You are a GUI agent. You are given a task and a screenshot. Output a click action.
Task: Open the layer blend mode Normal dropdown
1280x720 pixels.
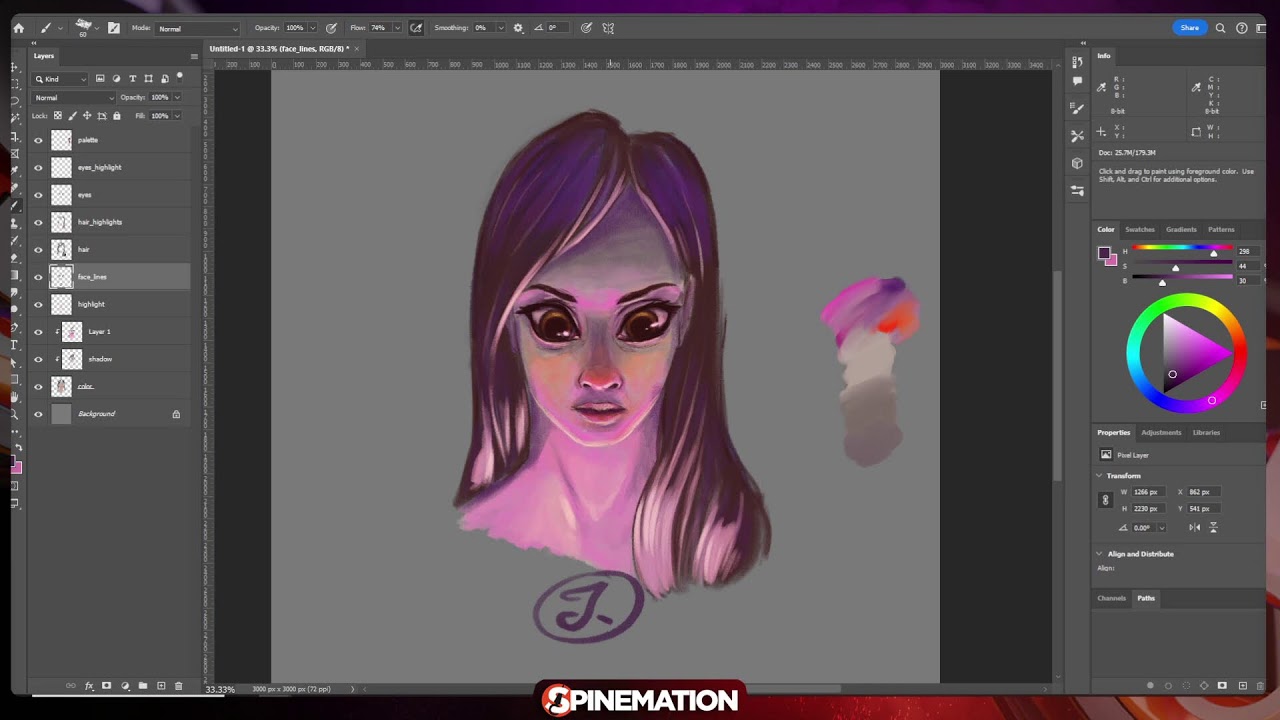click(x=74, y=97)
